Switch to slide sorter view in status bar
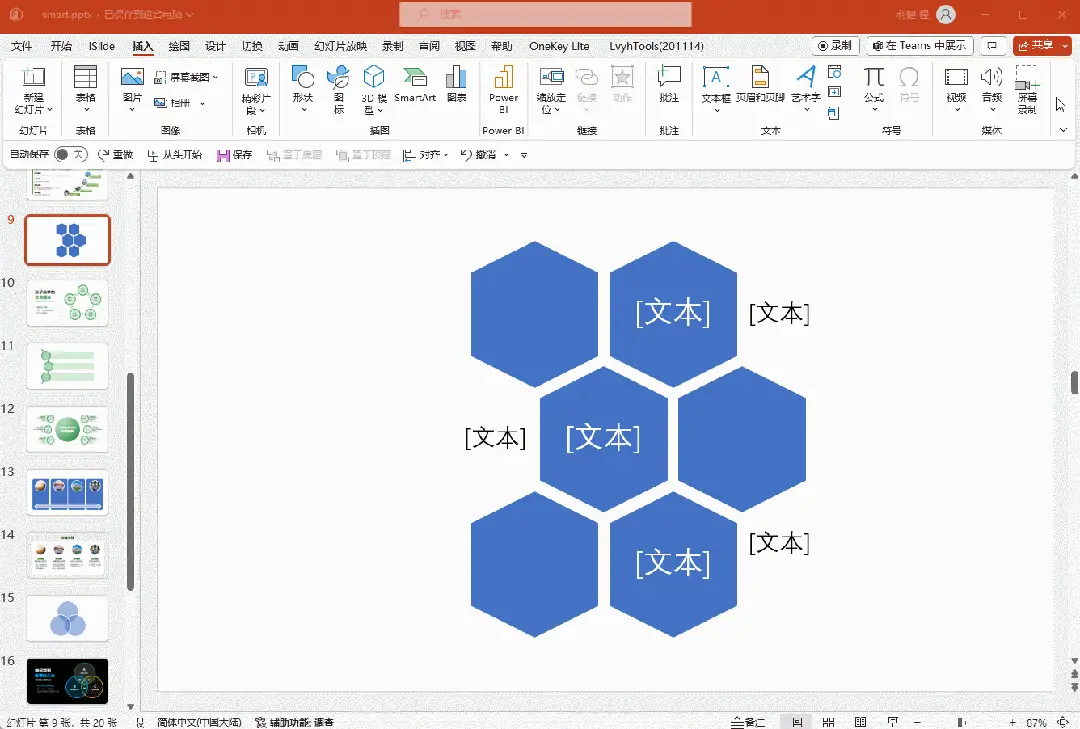 click(828, 722)
